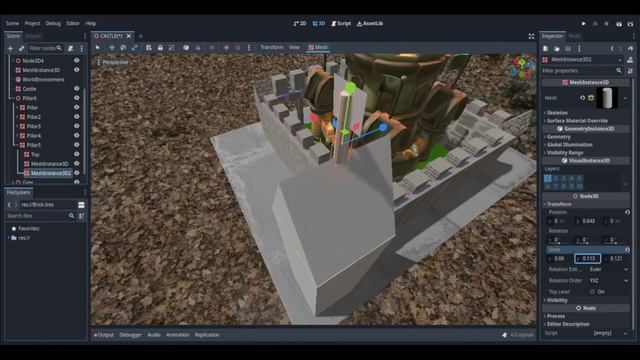
Task: Collapse the Transform section
Action: 558,204
